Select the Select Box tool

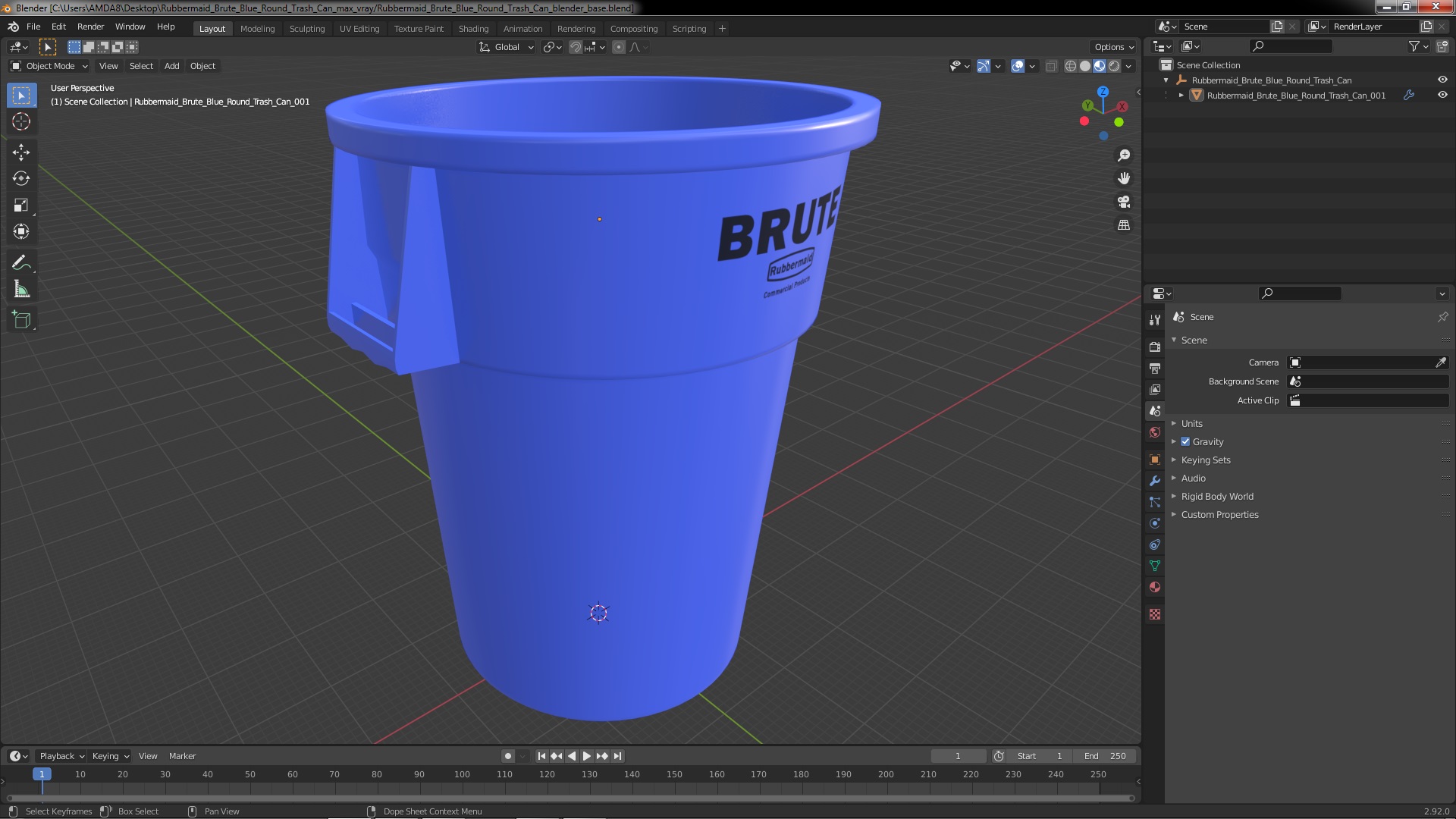[x=21, y=96]
